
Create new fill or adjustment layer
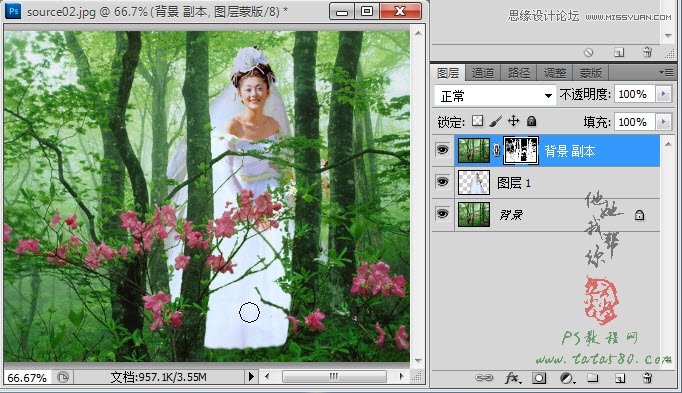tap(567, 378)
